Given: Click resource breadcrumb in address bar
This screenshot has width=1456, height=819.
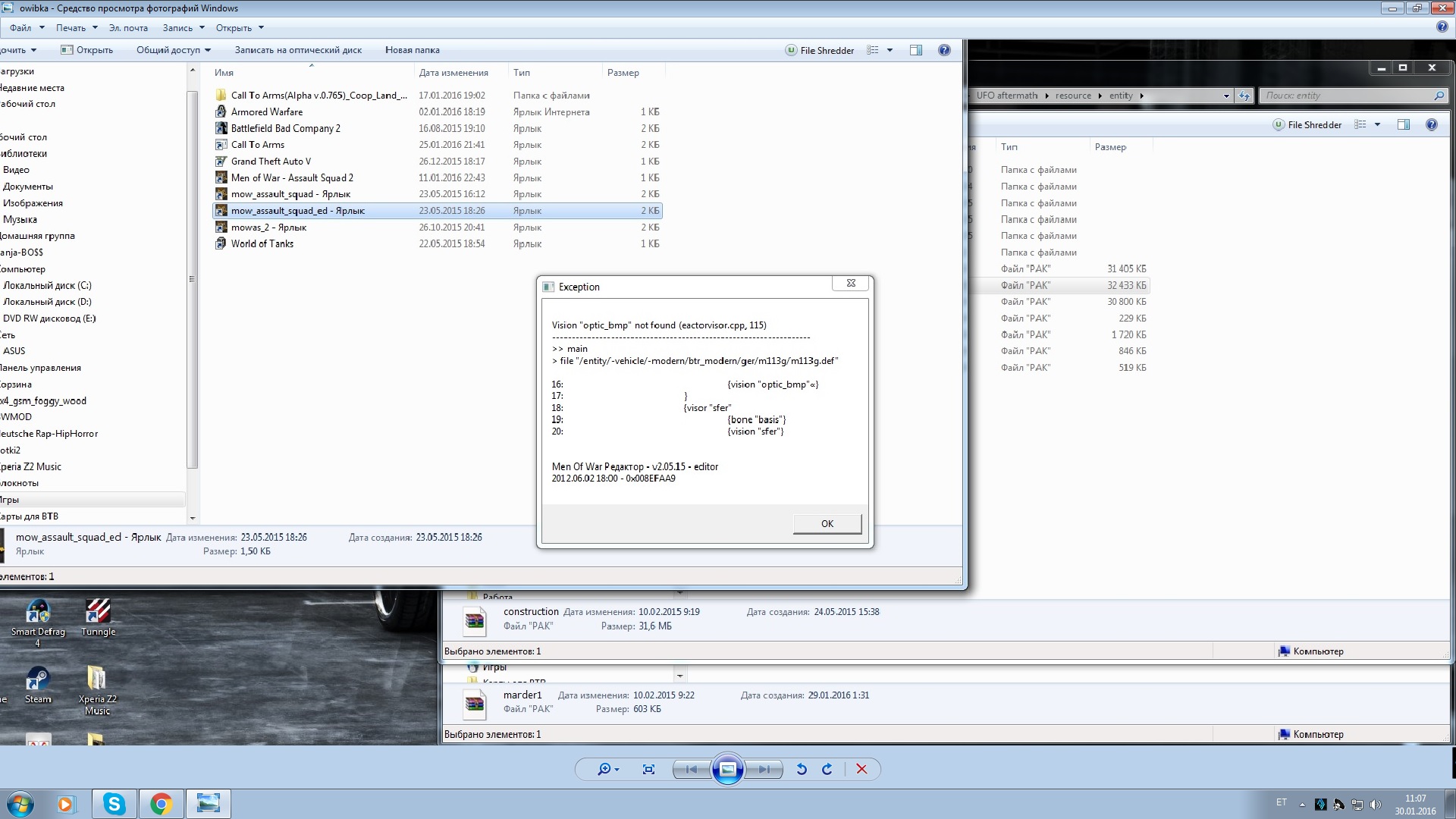Looking at the screenshot, I should click(x=1073, y=96).
